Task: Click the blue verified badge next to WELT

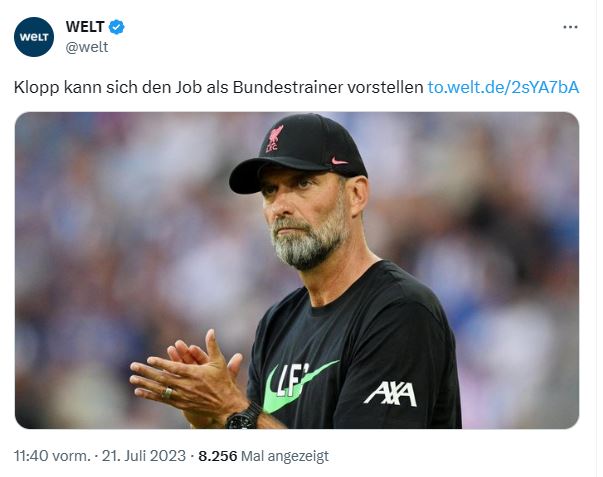Action: 117,27
